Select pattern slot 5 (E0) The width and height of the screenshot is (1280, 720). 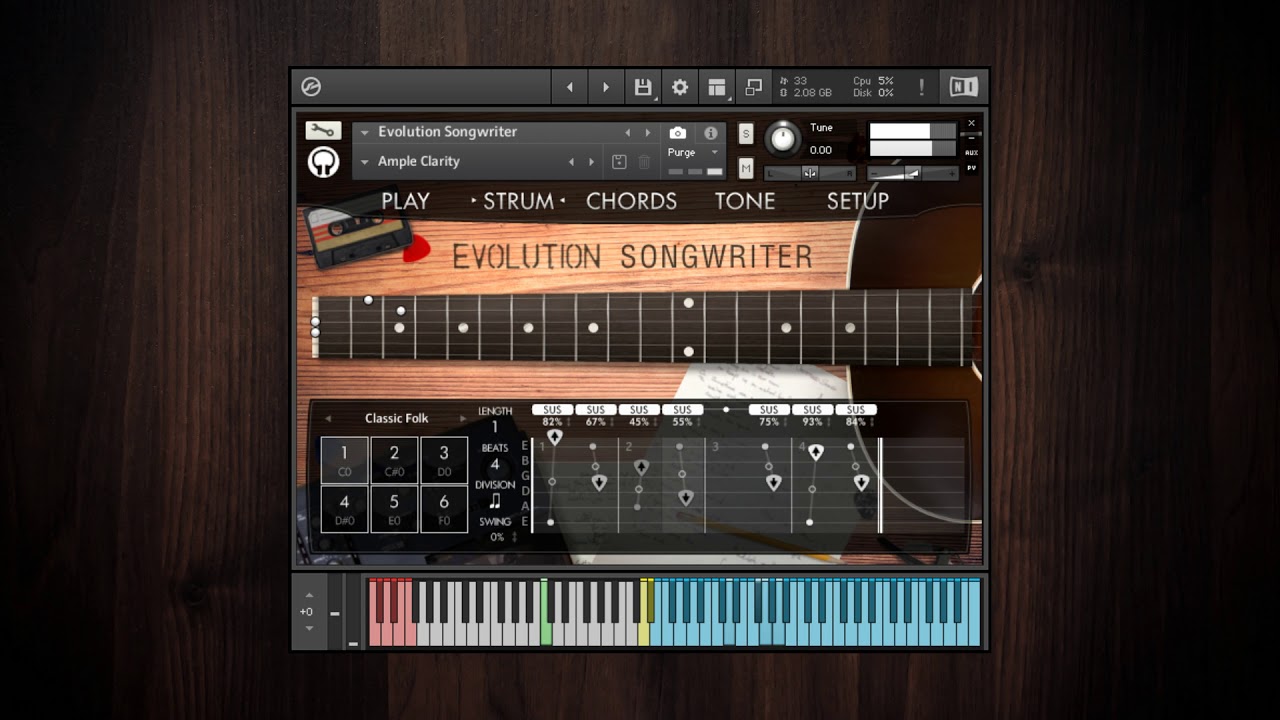click(394, 509)
